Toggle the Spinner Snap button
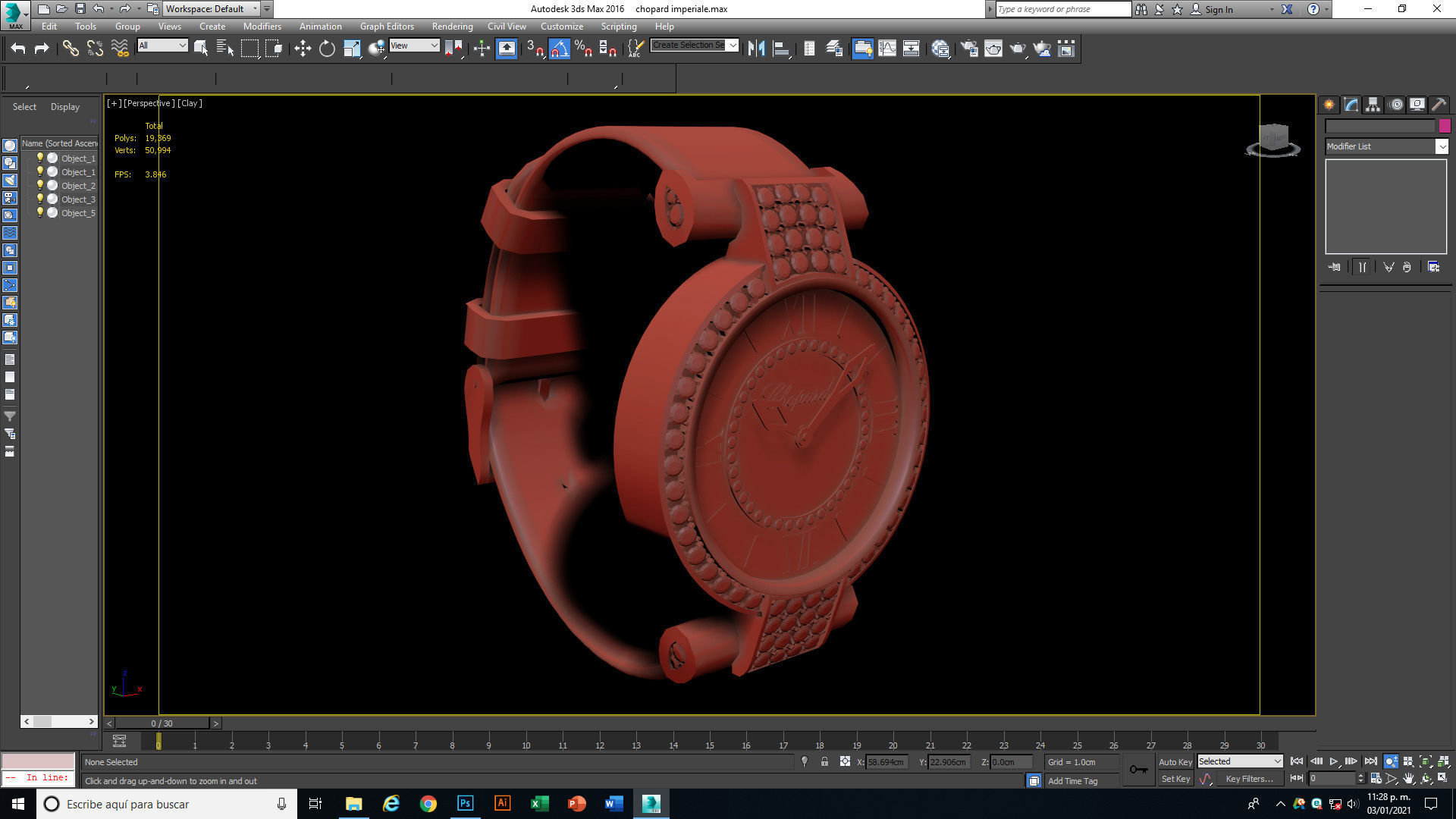 click(x=607, y=49)
